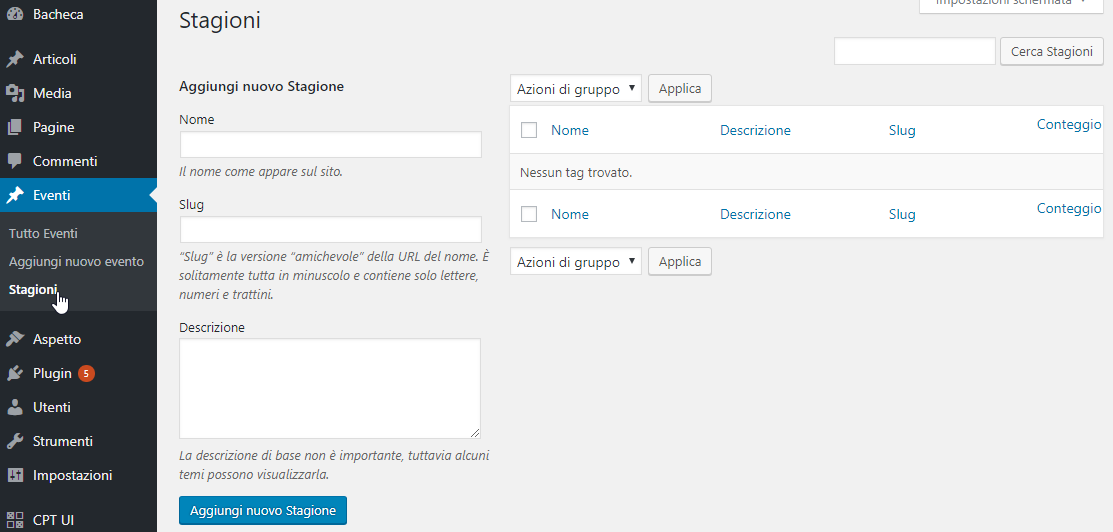This screenshot has height=532, width=1113.
Task: Click the Commenti speech bubble icon
Action: point(15,161)
